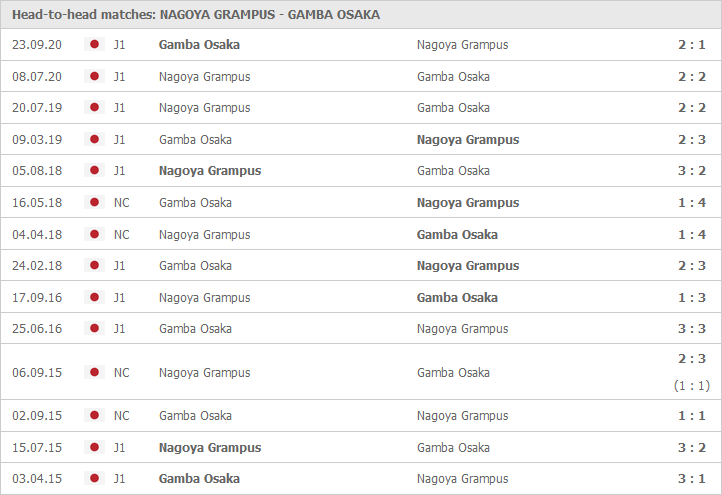Click the Japan flag in the 09.03.19 row

point(94,139)
